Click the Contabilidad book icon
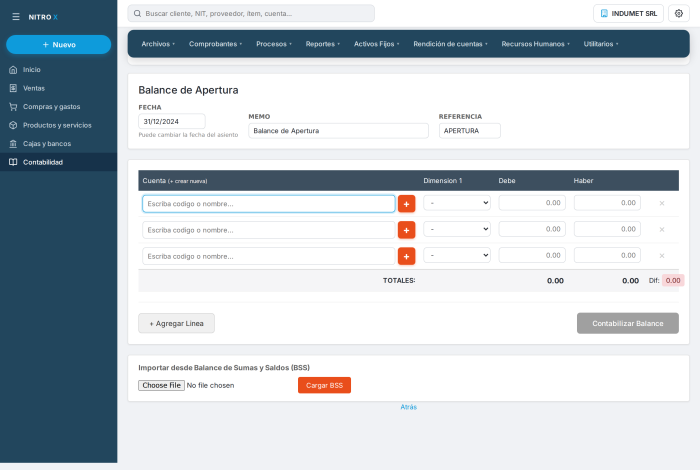 [x=13, y=162]
